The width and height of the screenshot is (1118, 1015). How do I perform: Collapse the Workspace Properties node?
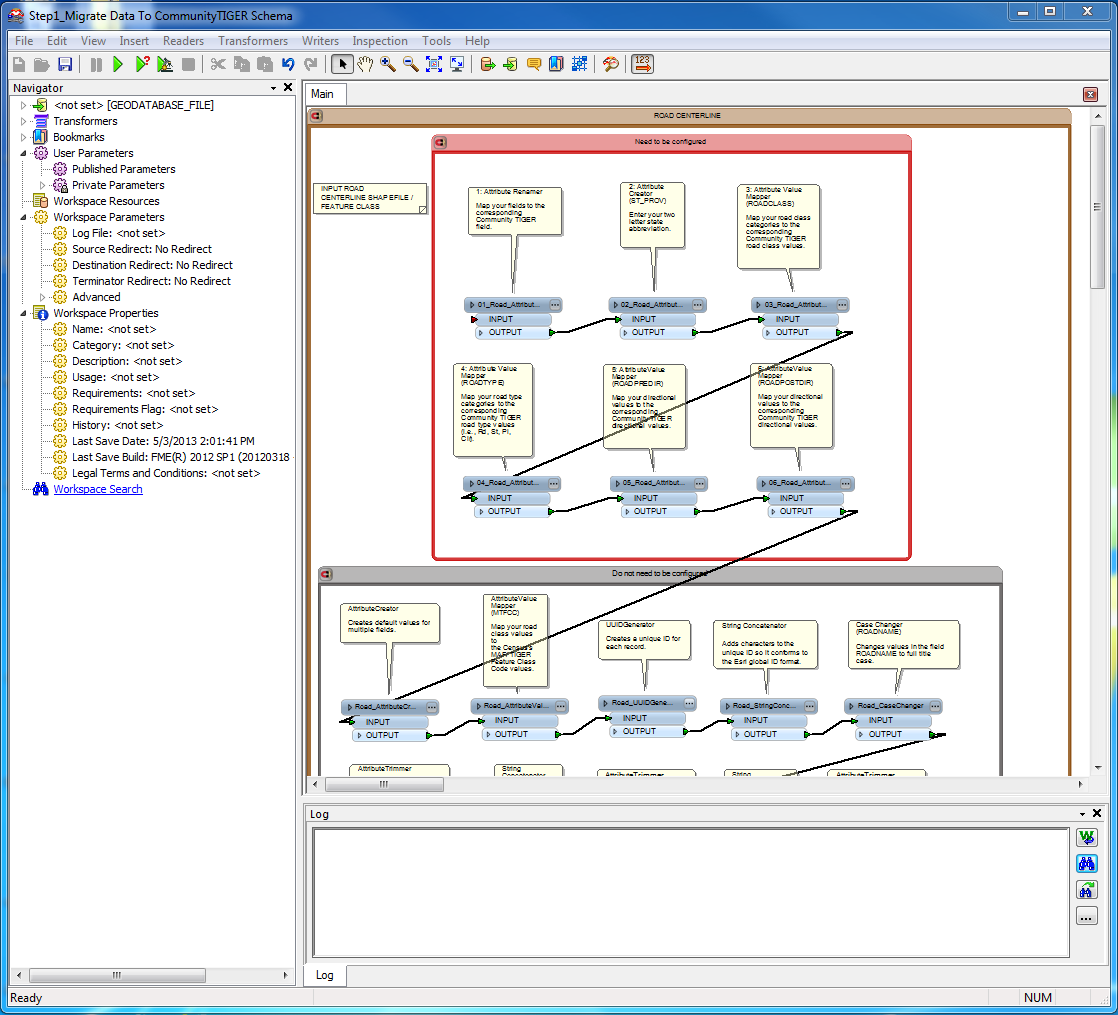pyautogui.click(x=24, y=313)
